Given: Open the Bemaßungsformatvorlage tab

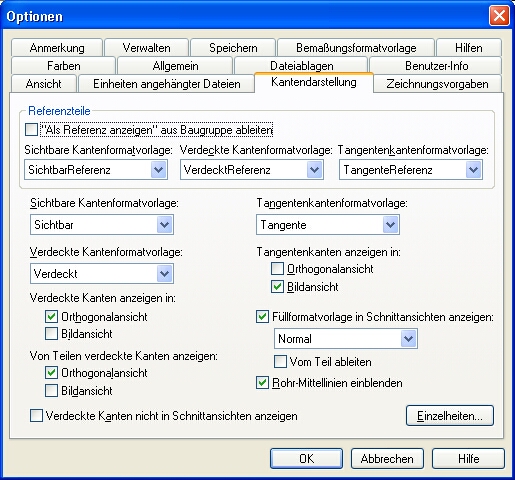Looking at the screenshot, I should (356, 48).
